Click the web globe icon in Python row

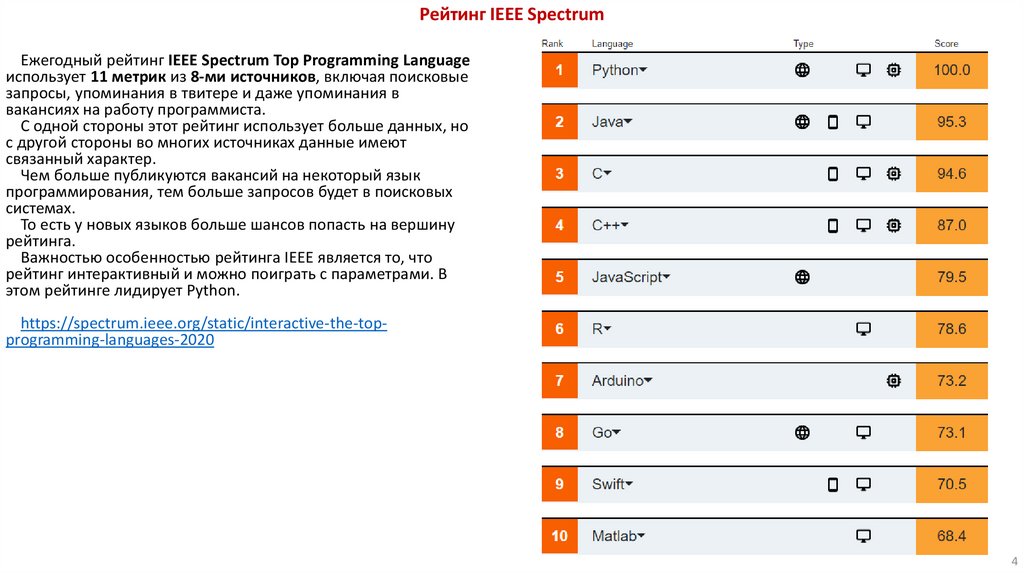click(802, 70)
